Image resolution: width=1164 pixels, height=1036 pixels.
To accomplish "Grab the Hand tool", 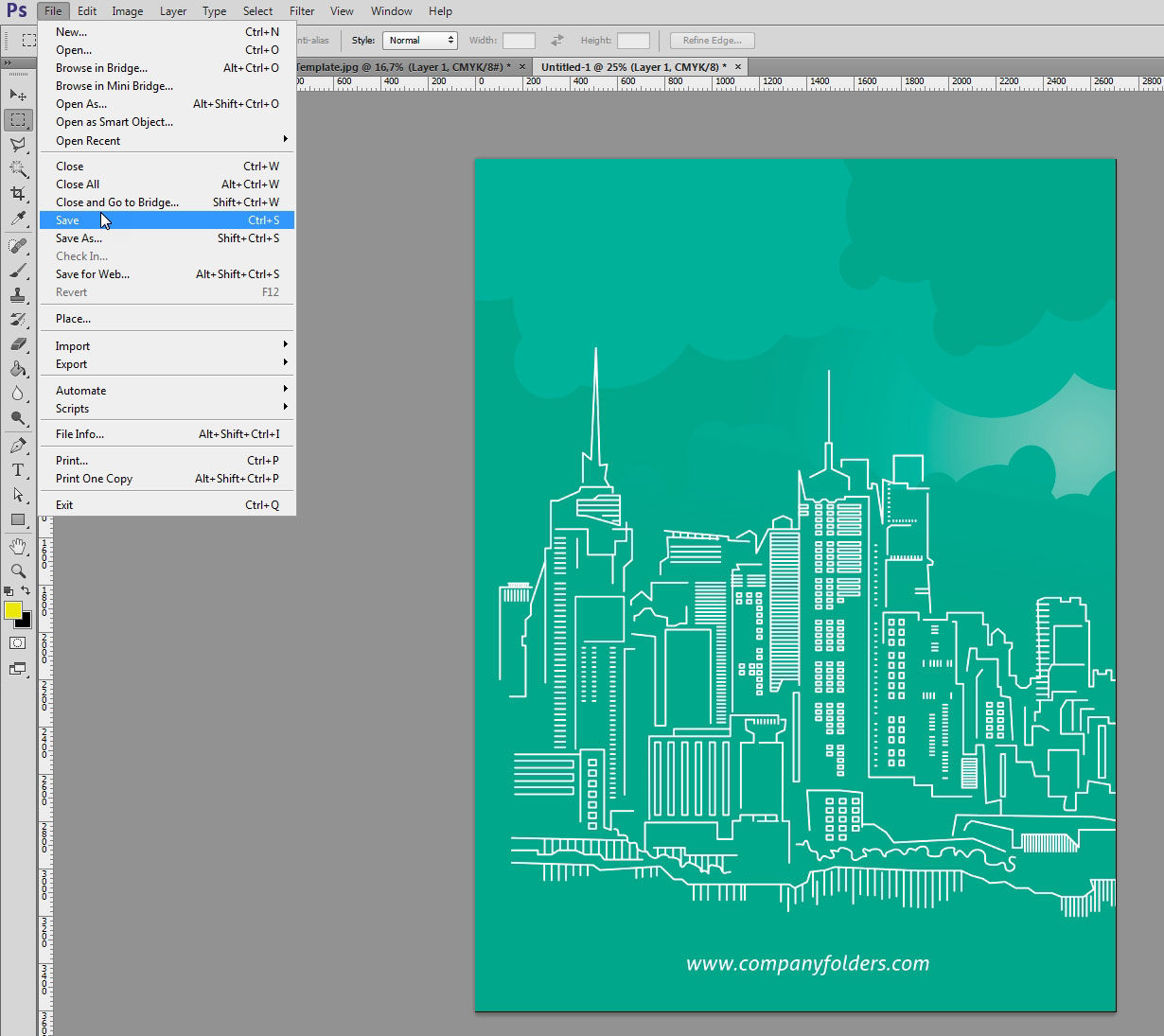I will click(x=18, y=546).
